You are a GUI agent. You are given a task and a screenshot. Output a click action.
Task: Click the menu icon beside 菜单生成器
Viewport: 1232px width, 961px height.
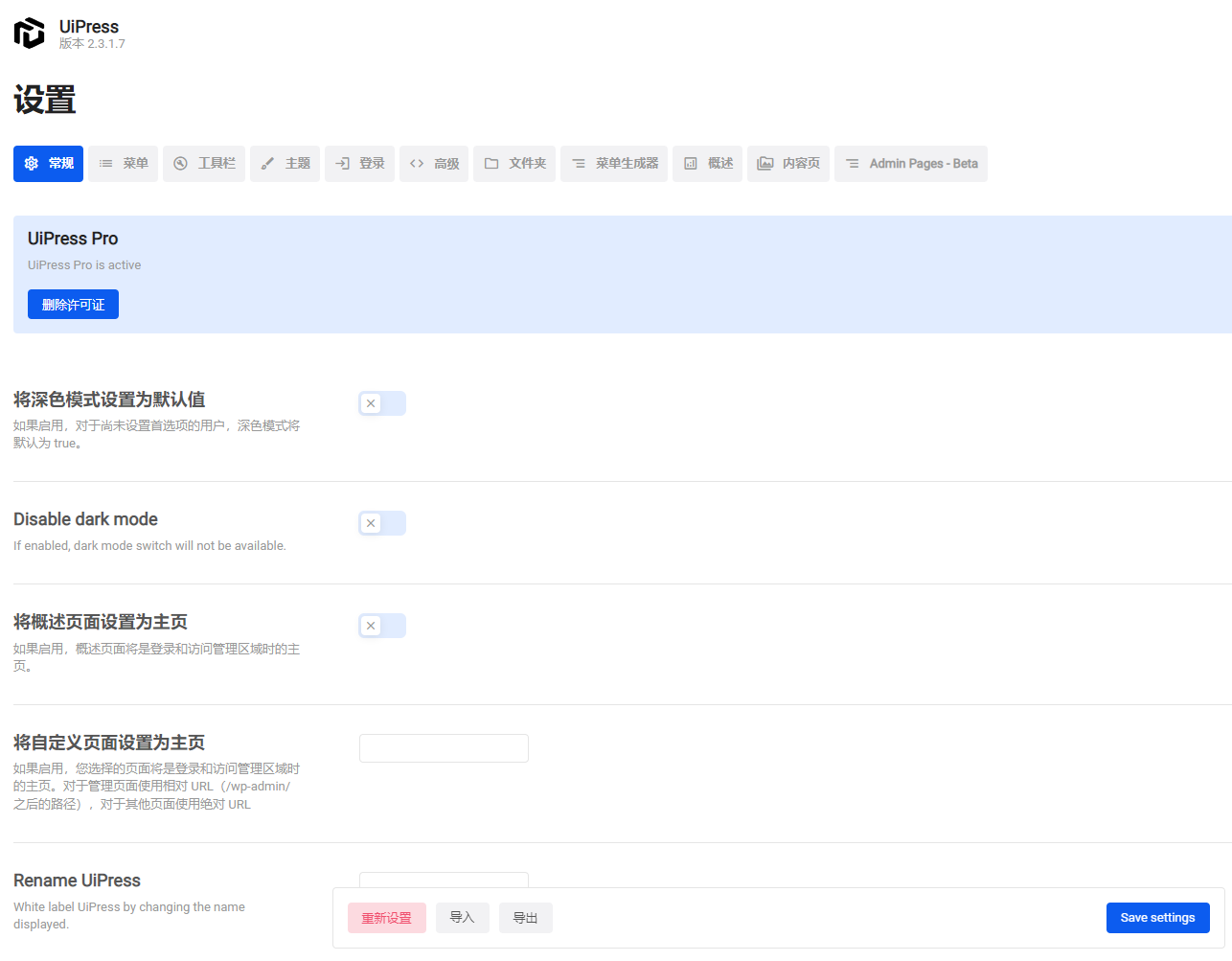pyautogui.click(x=579, y=164)
